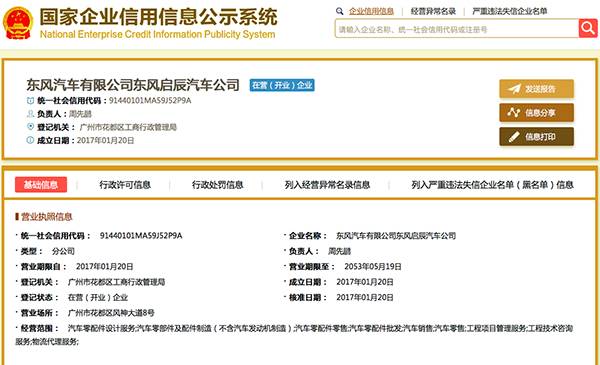Click the national emblem logo

click(18, 23)
